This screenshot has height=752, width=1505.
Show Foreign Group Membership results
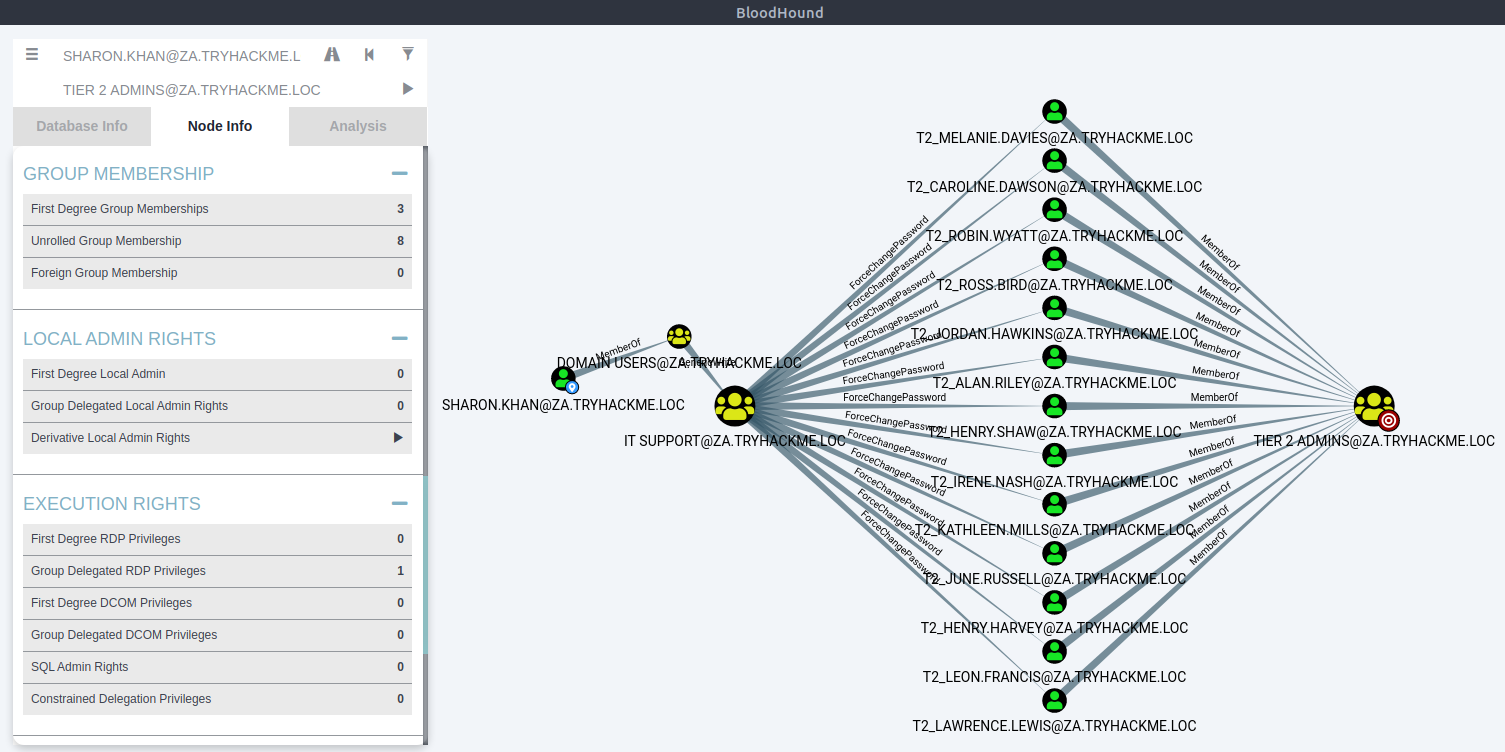coord(217,273)
